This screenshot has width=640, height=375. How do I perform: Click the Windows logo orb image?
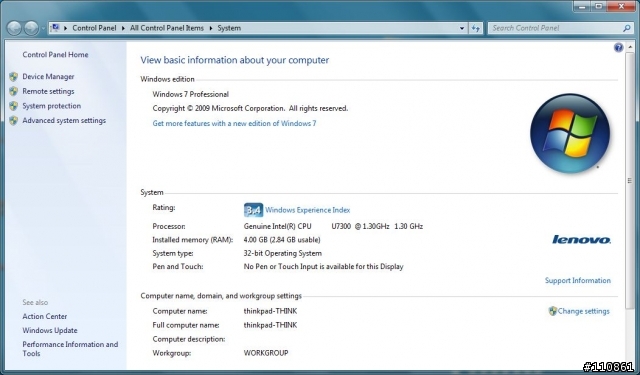570,133
